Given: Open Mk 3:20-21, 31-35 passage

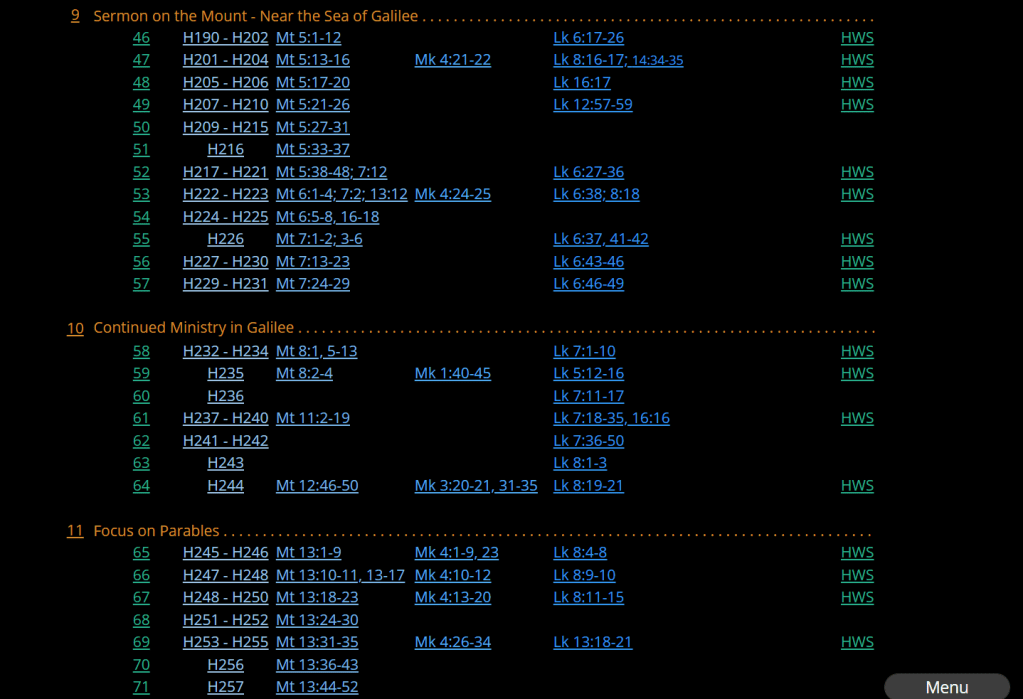Looking at the screenshot, I should click(476, 486).
